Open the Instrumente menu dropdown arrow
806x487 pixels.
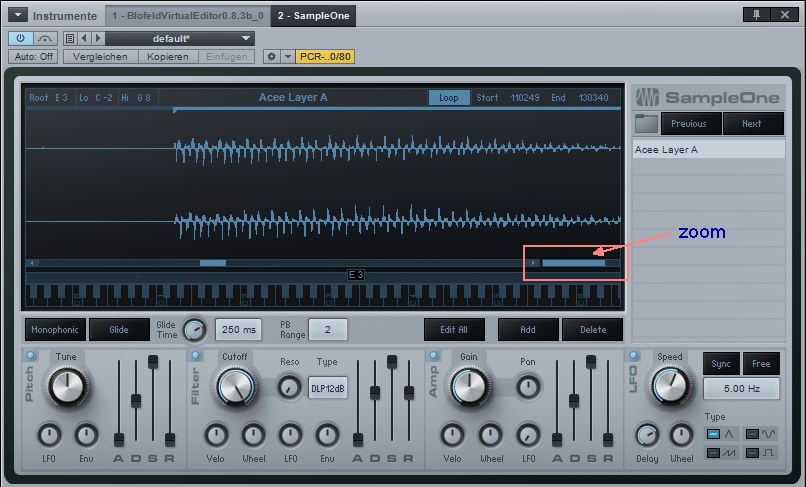tap(17, 15)
